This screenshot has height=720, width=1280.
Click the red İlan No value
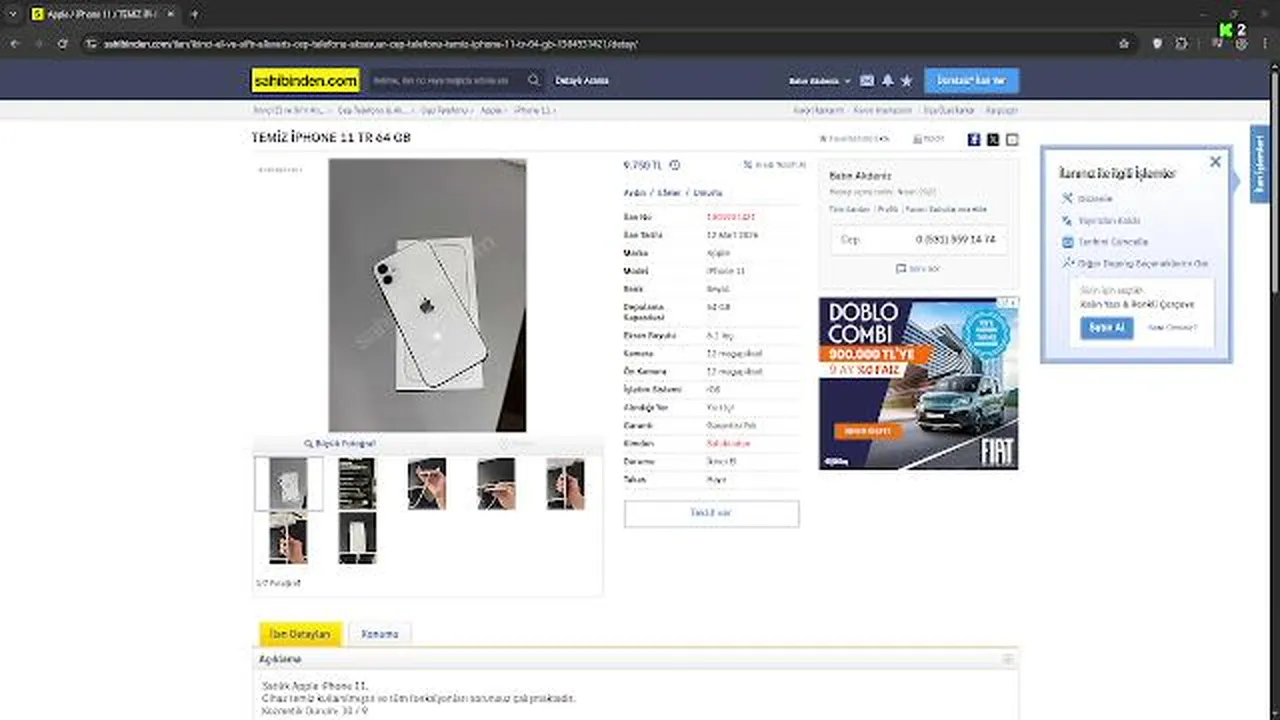click(x=730, y=216)
